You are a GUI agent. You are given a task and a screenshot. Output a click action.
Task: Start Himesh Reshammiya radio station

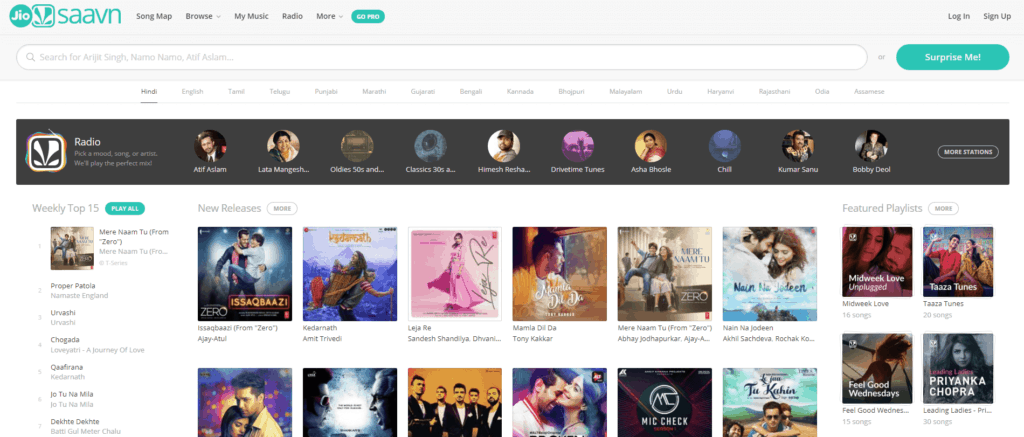[504, 146]
